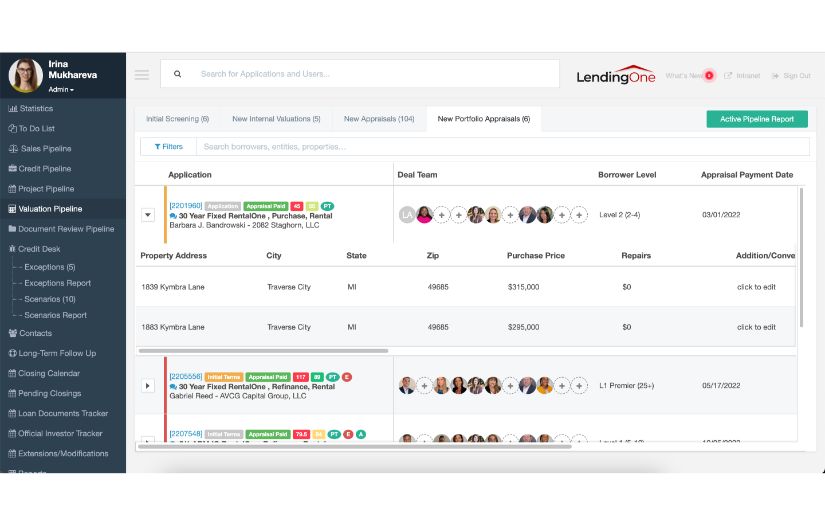Click the Appraisal Payment Date header

pos(747,175)
